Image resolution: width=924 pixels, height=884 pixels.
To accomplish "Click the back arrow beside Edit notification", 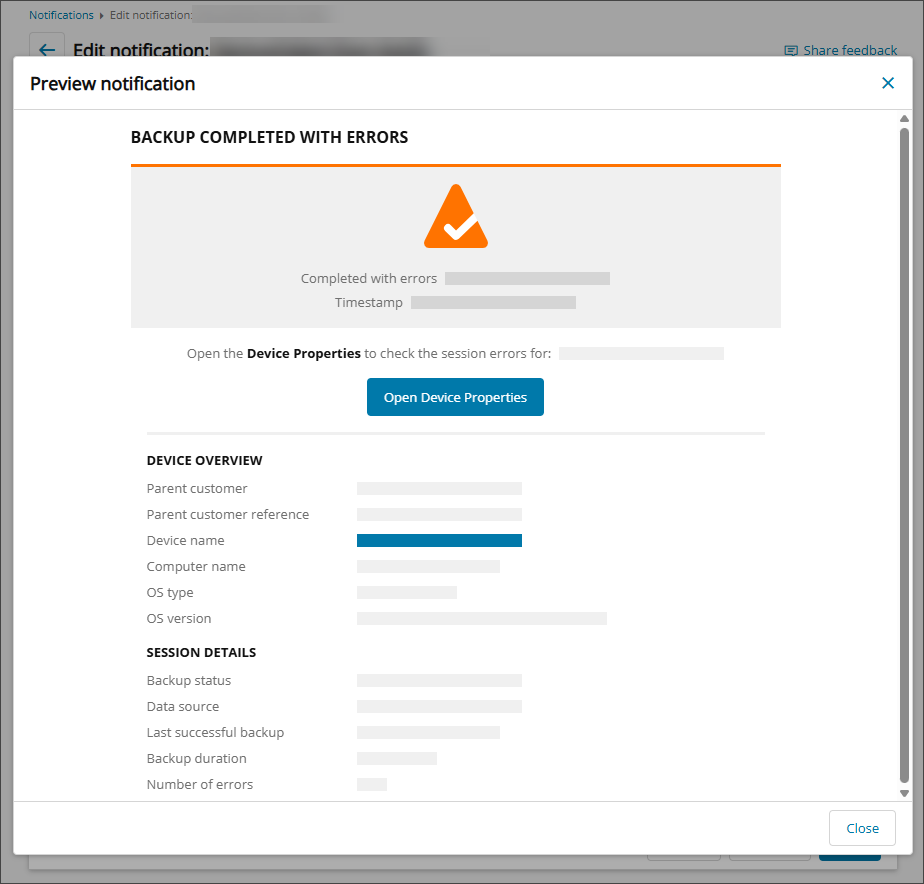I will tap(46, 50).
